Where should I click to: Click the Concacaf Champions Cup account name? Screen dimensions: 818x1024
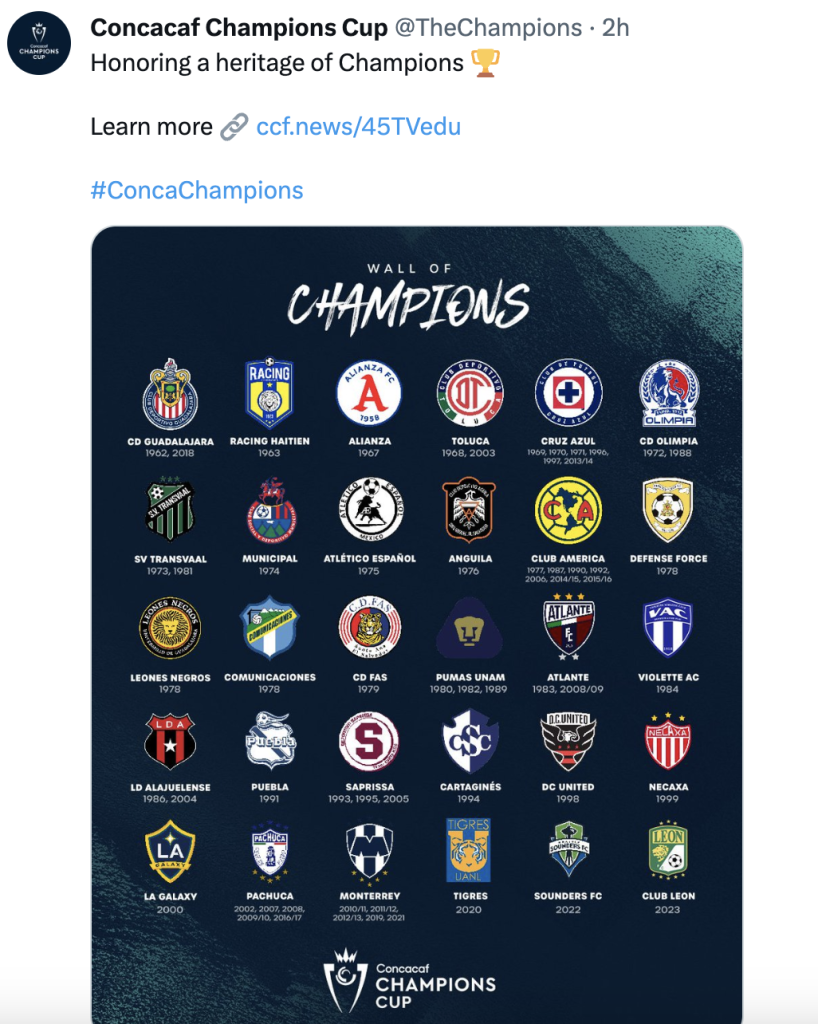(x=239, y=28)
